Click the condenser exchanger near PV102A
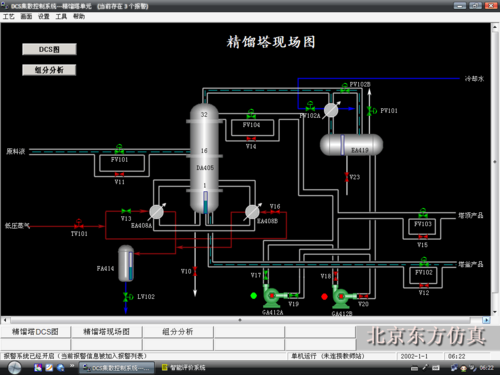Image resolution: width=500 pixels, height=375 pixels. pos(331,110)
